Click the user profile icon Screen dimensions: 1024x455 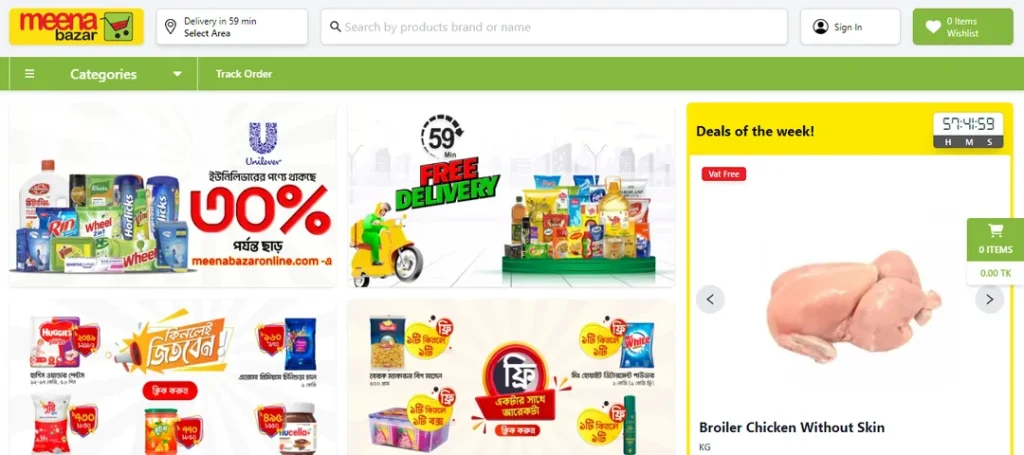[x=820, y=27]
